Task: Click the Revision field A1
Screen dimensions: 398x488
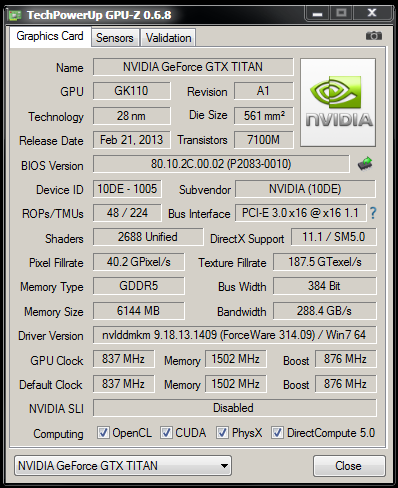Action: [263, 91]
